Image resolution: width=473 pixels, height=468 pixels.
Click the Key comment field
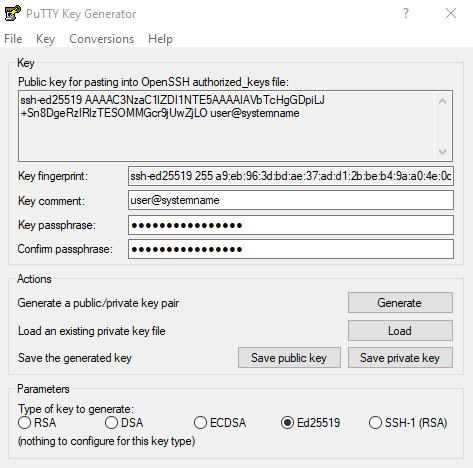291,200
